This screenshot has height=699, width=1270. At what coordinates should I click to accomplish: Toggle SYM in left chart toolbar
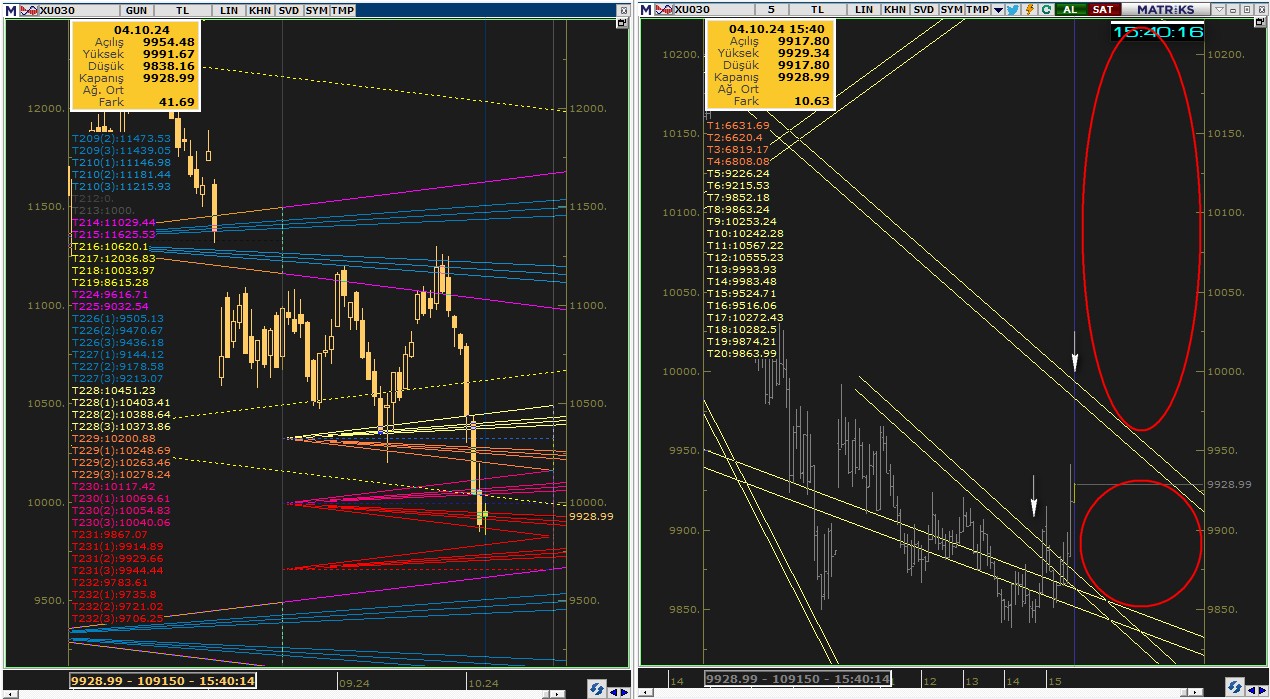pos(316,9)
